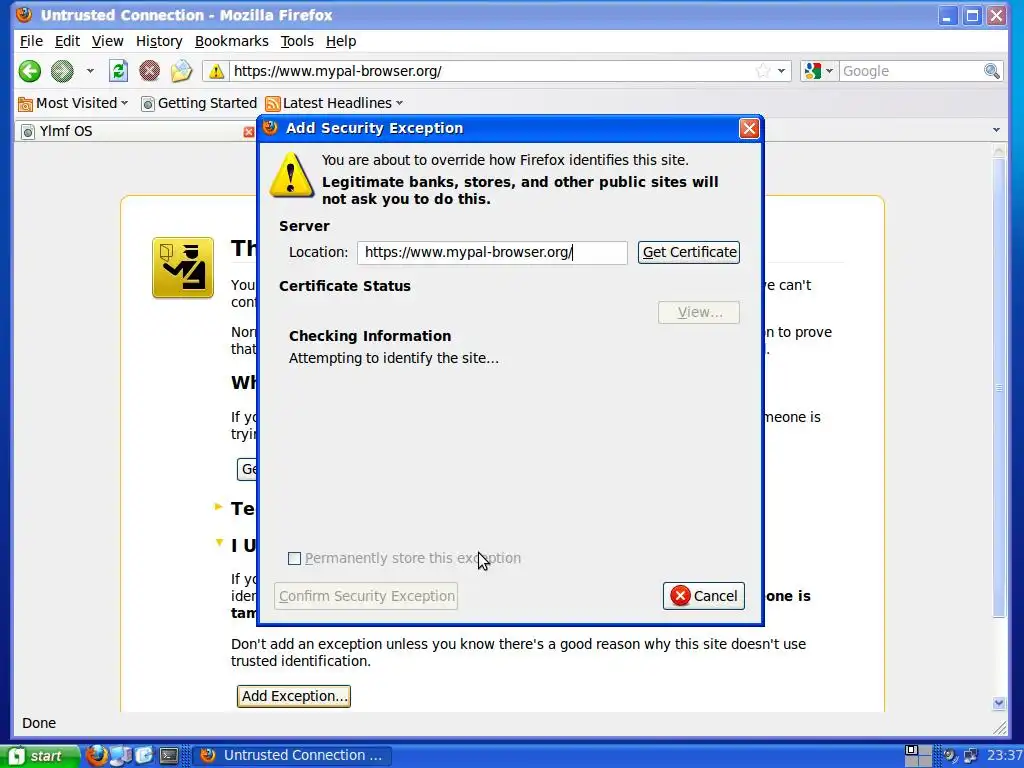
Task: Click the search magnifier icon
Action: (x=991, y=71)
